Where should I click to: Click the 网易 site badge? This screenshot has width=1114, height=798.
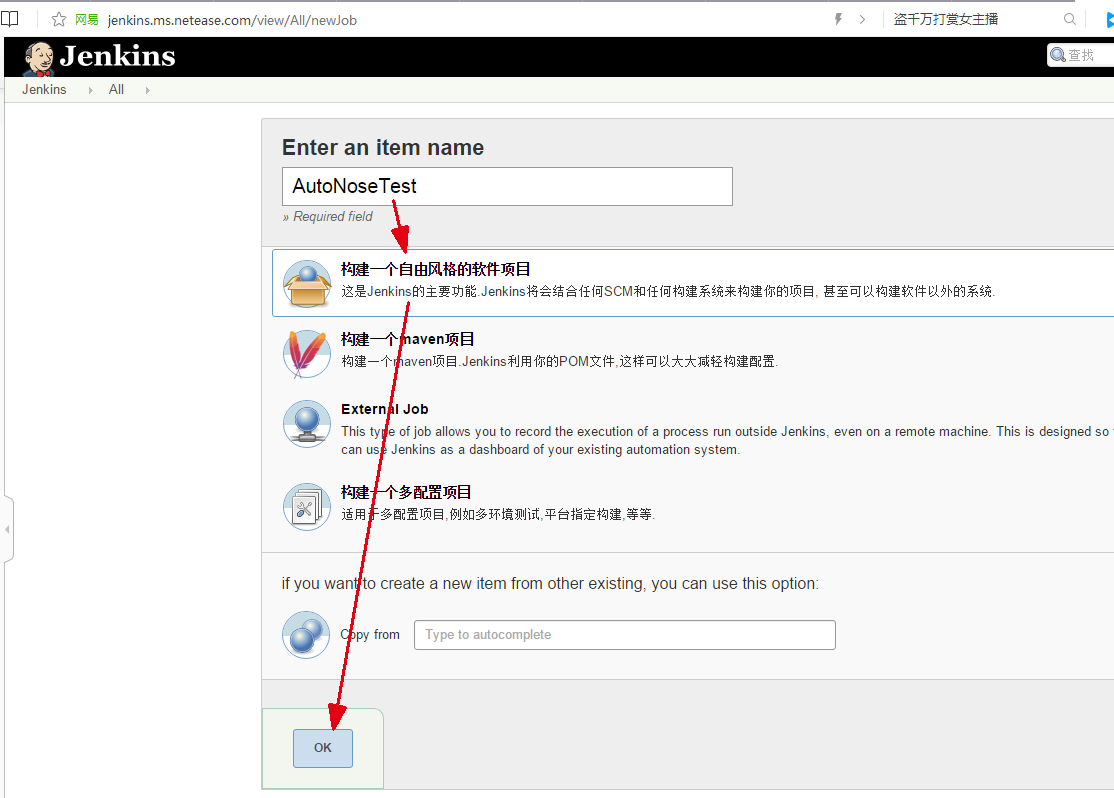point(87,19)
